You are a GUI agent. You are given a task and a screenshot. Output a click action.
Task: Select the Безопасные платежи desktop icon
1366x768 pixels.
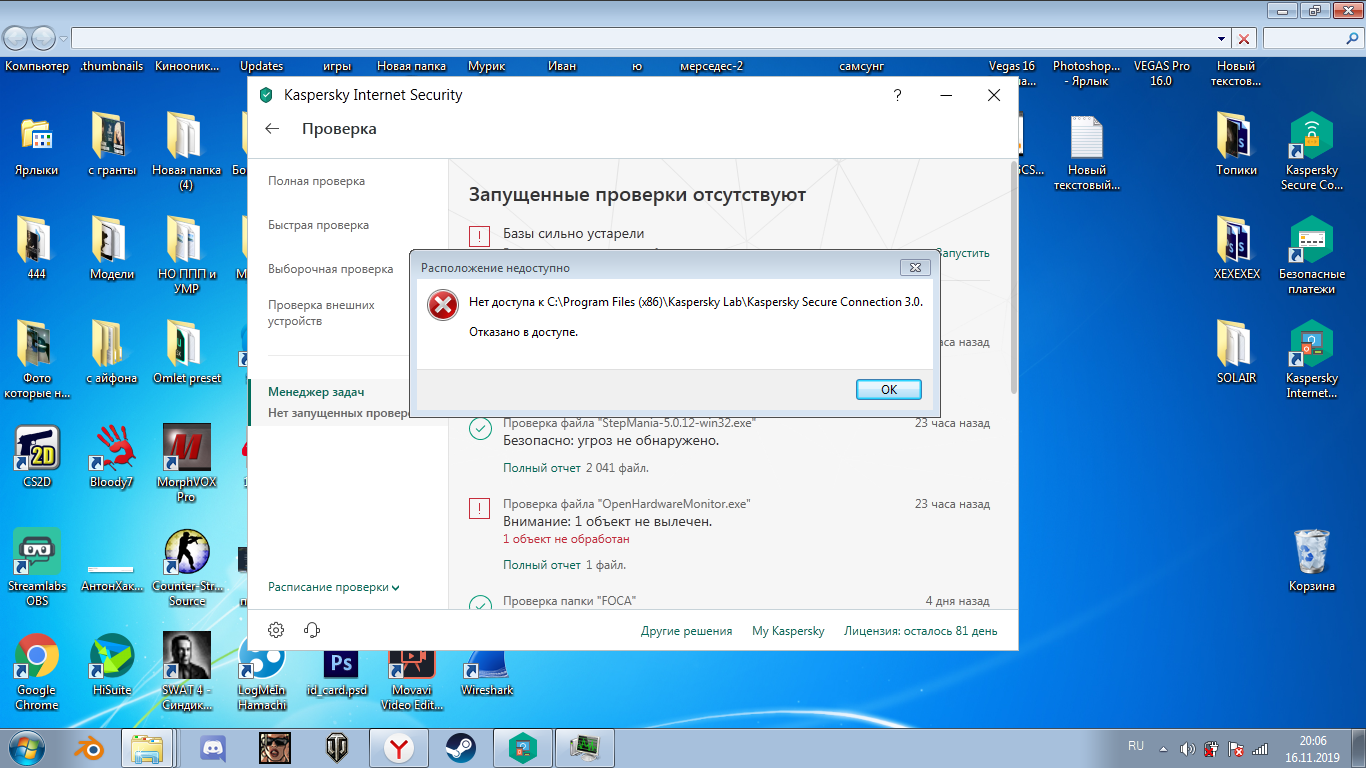(1312, 256)
